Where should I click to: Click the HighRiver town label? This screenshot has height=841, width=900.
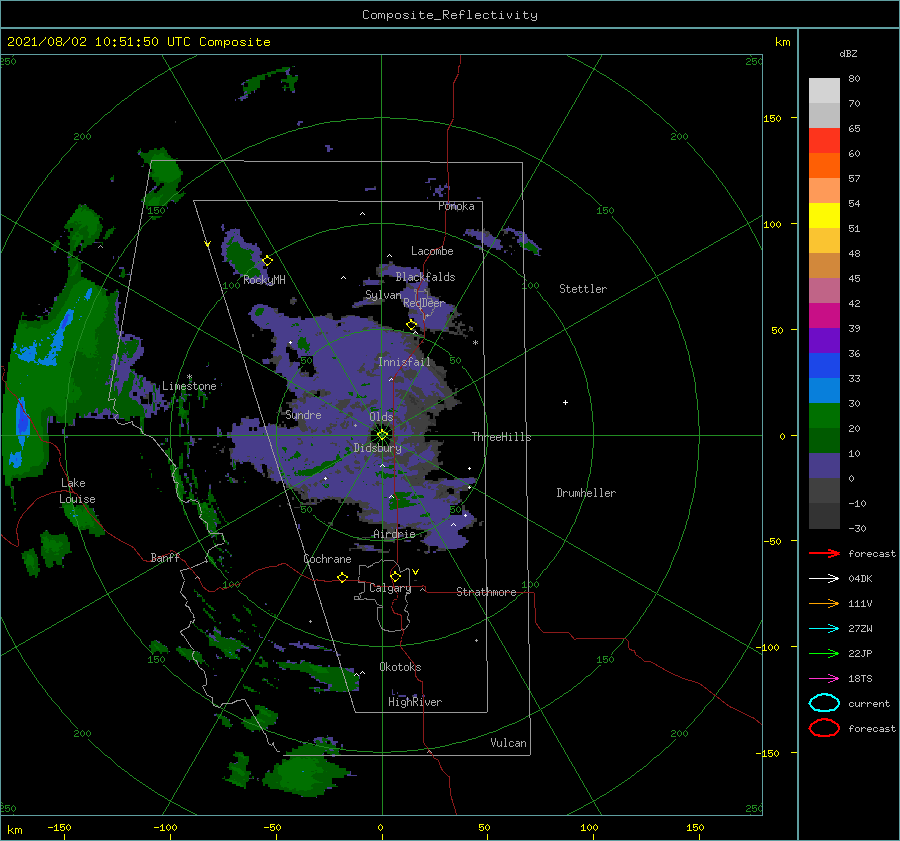415,702
